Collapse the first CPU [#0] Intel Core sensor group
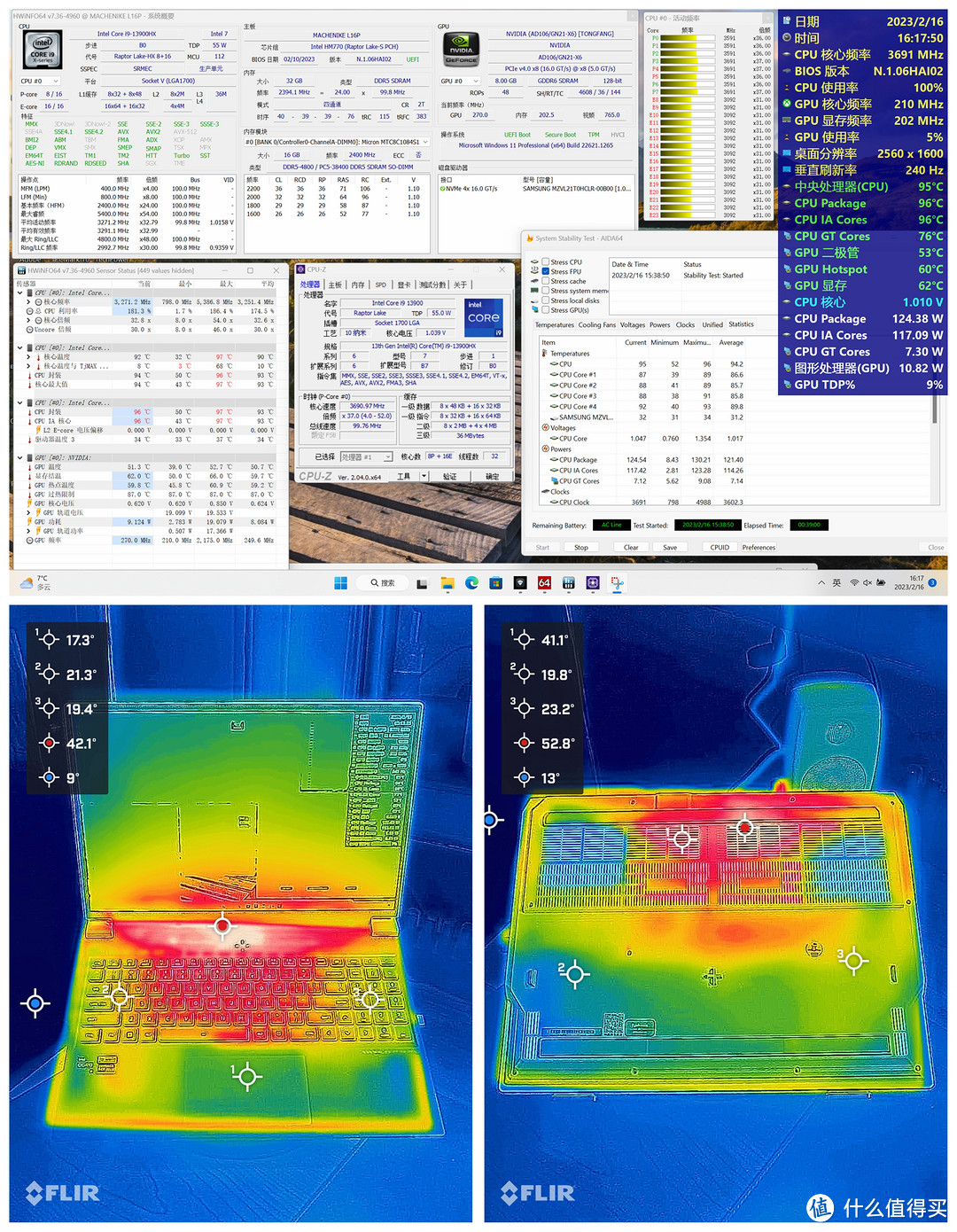This screenshot has width=957, height=1232. [x=20, y=292]
